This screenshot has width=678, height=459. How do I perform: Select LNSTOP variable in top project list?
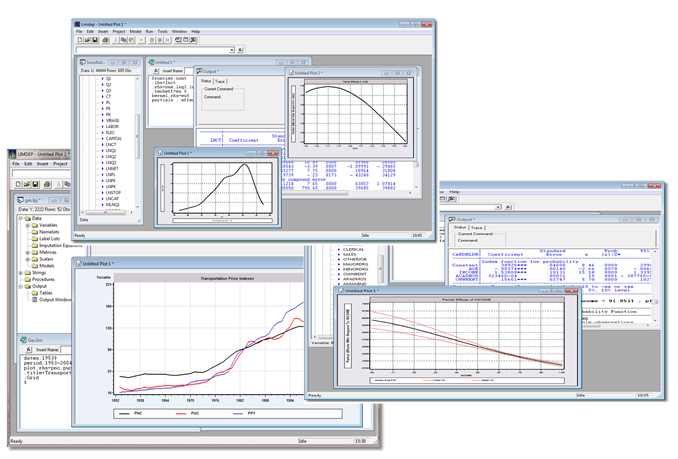click(x=113, y=193)
